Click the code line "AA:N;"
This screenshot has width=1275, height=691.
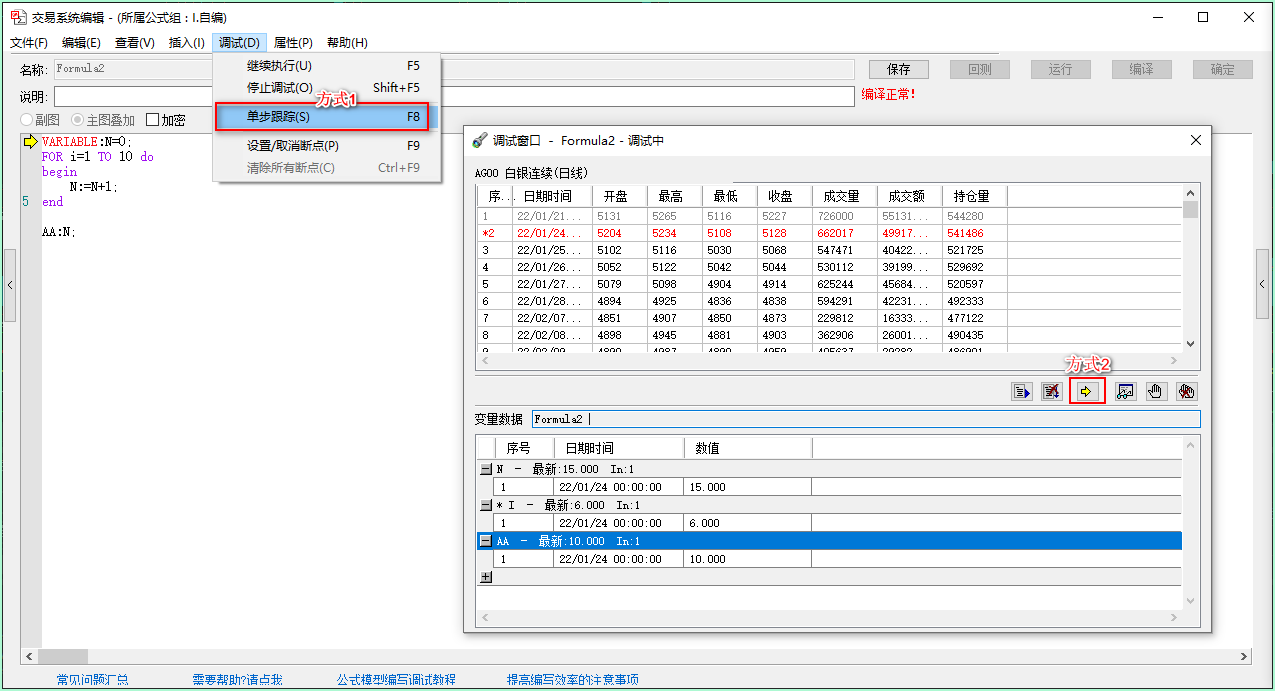pyautogui.click(x=59, y=232)
